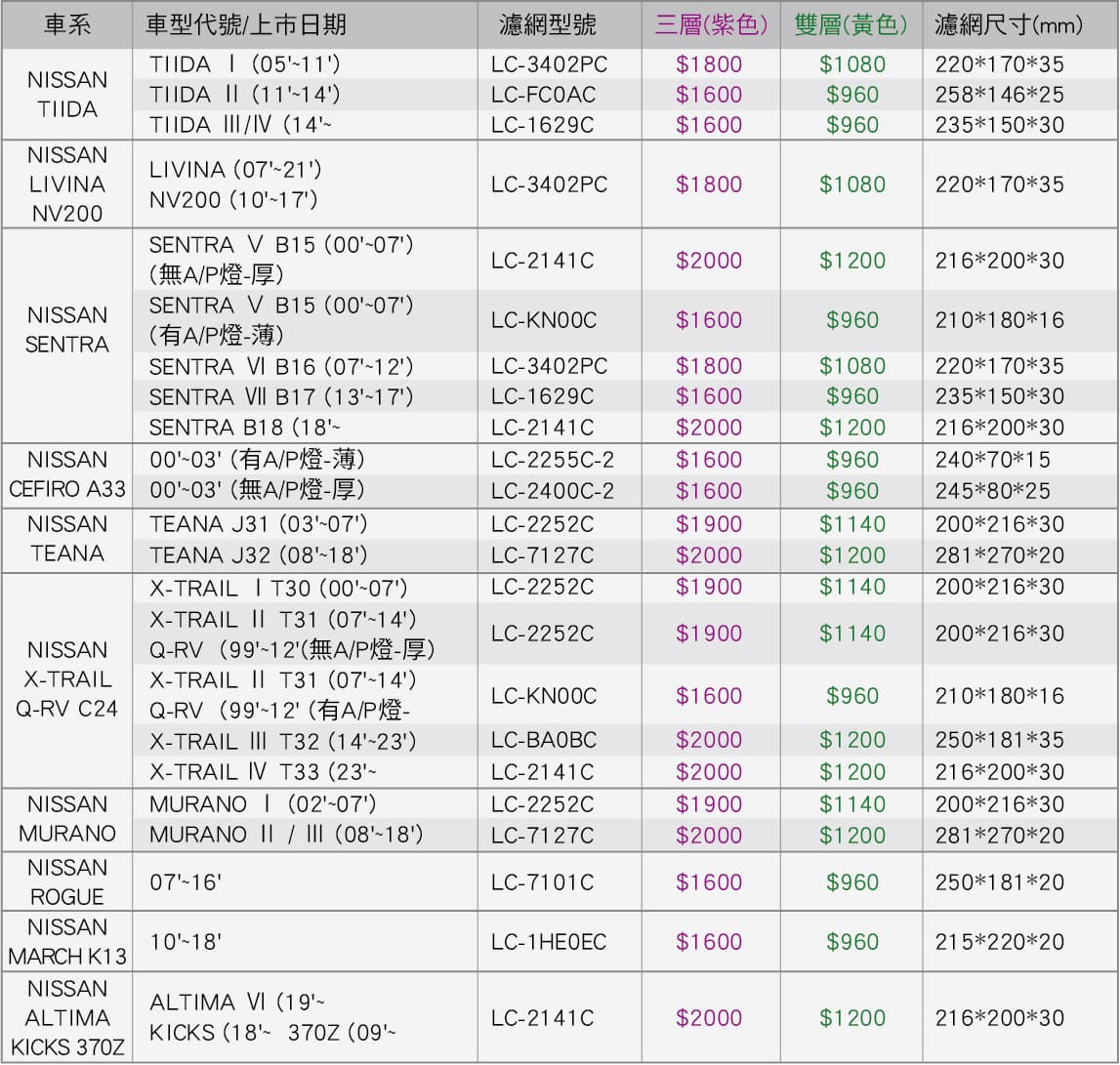Click filter model LC-BA0BC
The width and height of the screenshot is (1120, 1065).
[x=544, y=741]
